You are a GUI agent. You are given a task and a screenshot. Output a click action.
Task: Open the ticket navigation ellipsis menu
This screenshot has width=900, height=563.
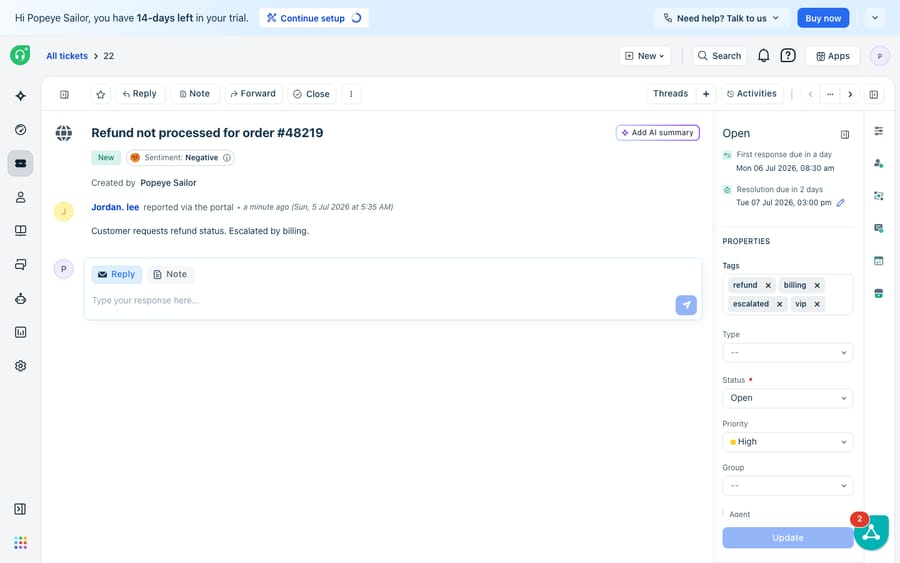tap(830, 94)
